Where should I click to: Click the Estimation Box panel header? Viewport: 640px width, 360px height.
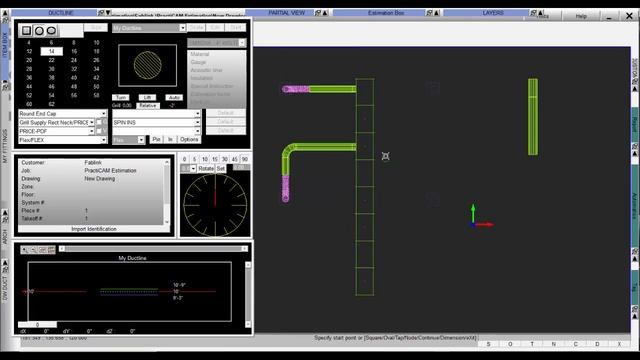386,13
